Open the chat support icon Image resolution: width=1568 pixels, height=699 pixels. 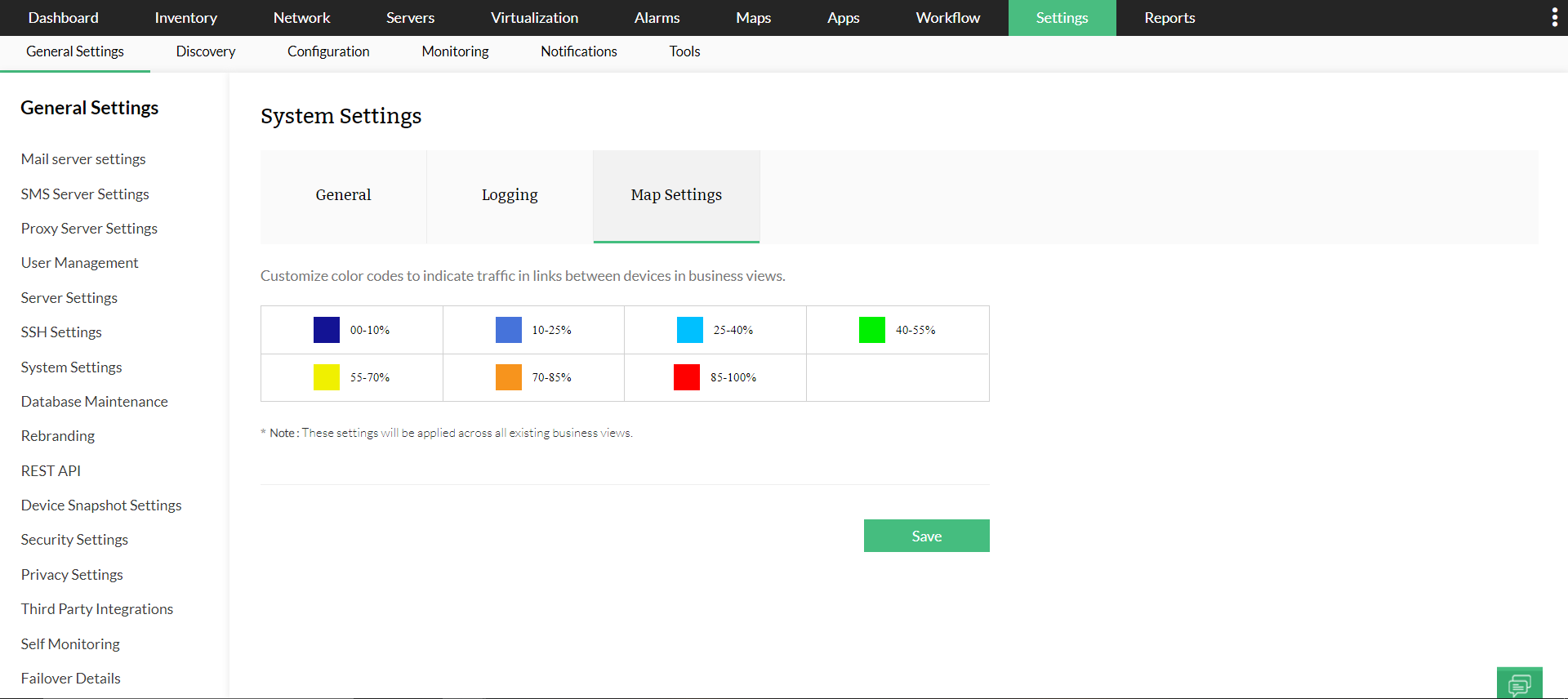point(1520,683)
